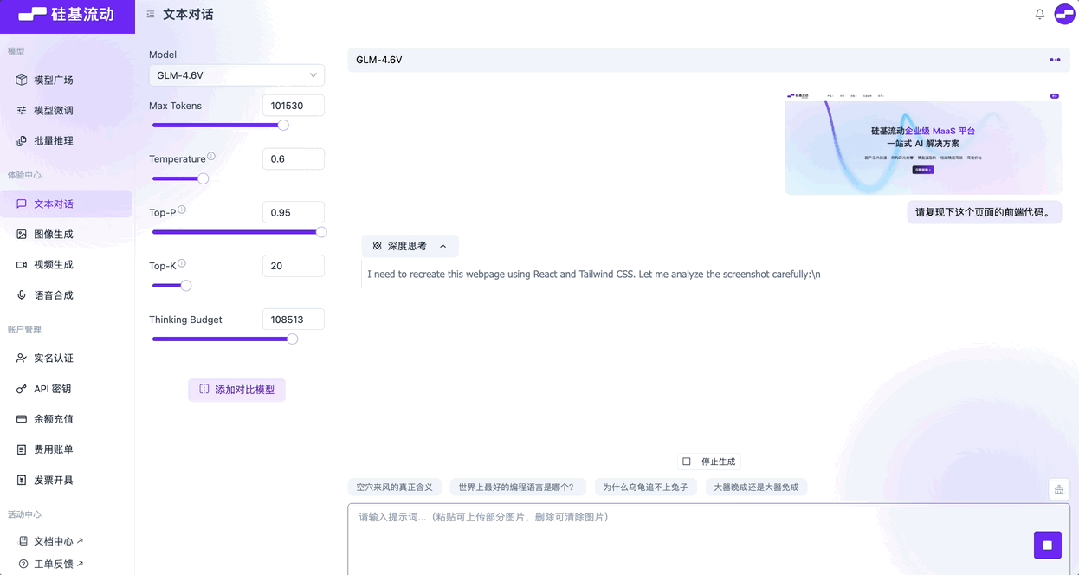Click the 文档中心 book icon
Screen dimensions: 1079x575
23,541
